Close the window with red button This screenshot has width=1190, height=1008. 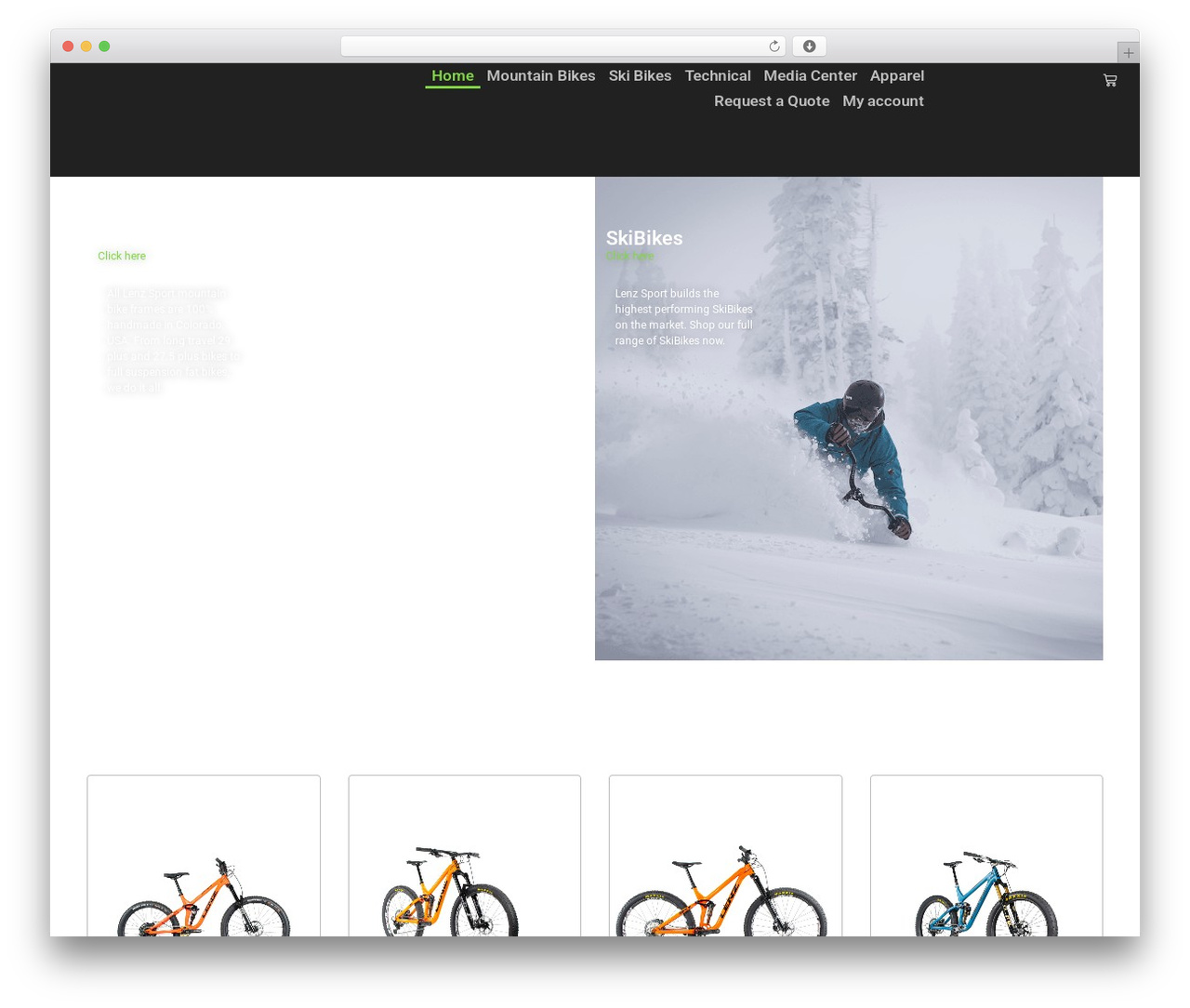[68, 46]
